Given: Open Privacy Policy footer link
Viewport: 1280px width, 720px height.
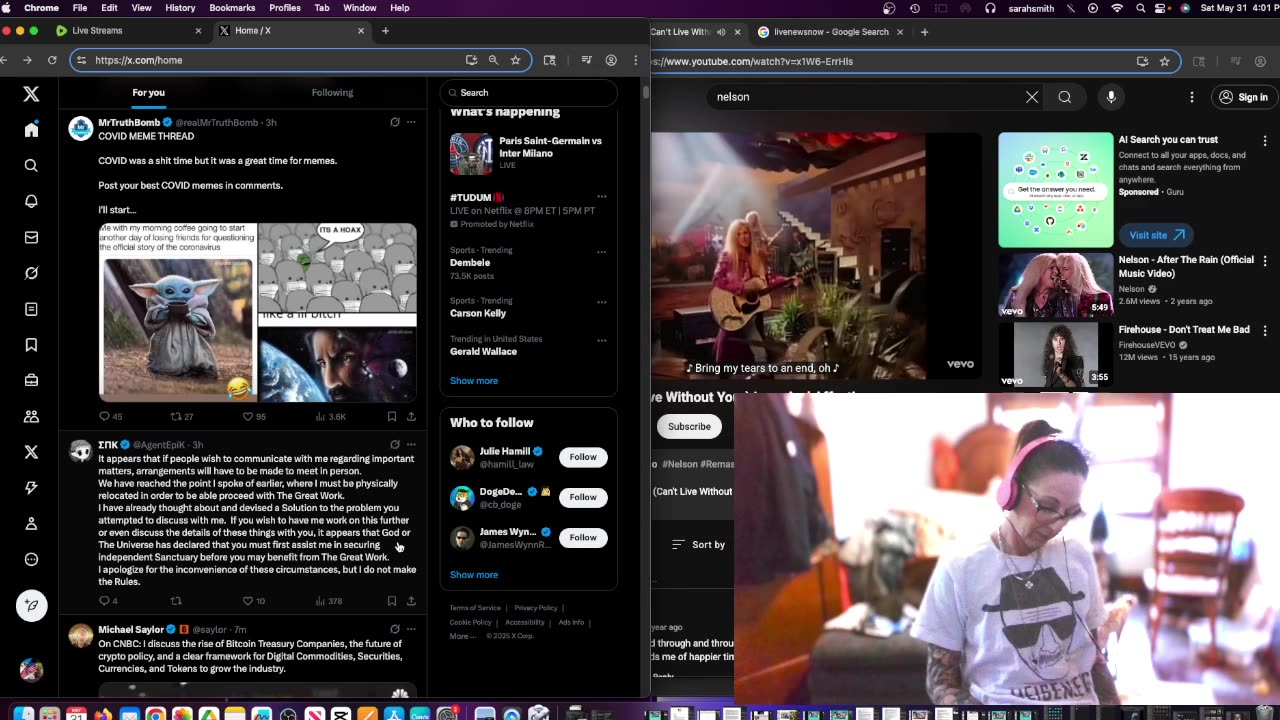Looking at the screenshot, I should (536, 608).
